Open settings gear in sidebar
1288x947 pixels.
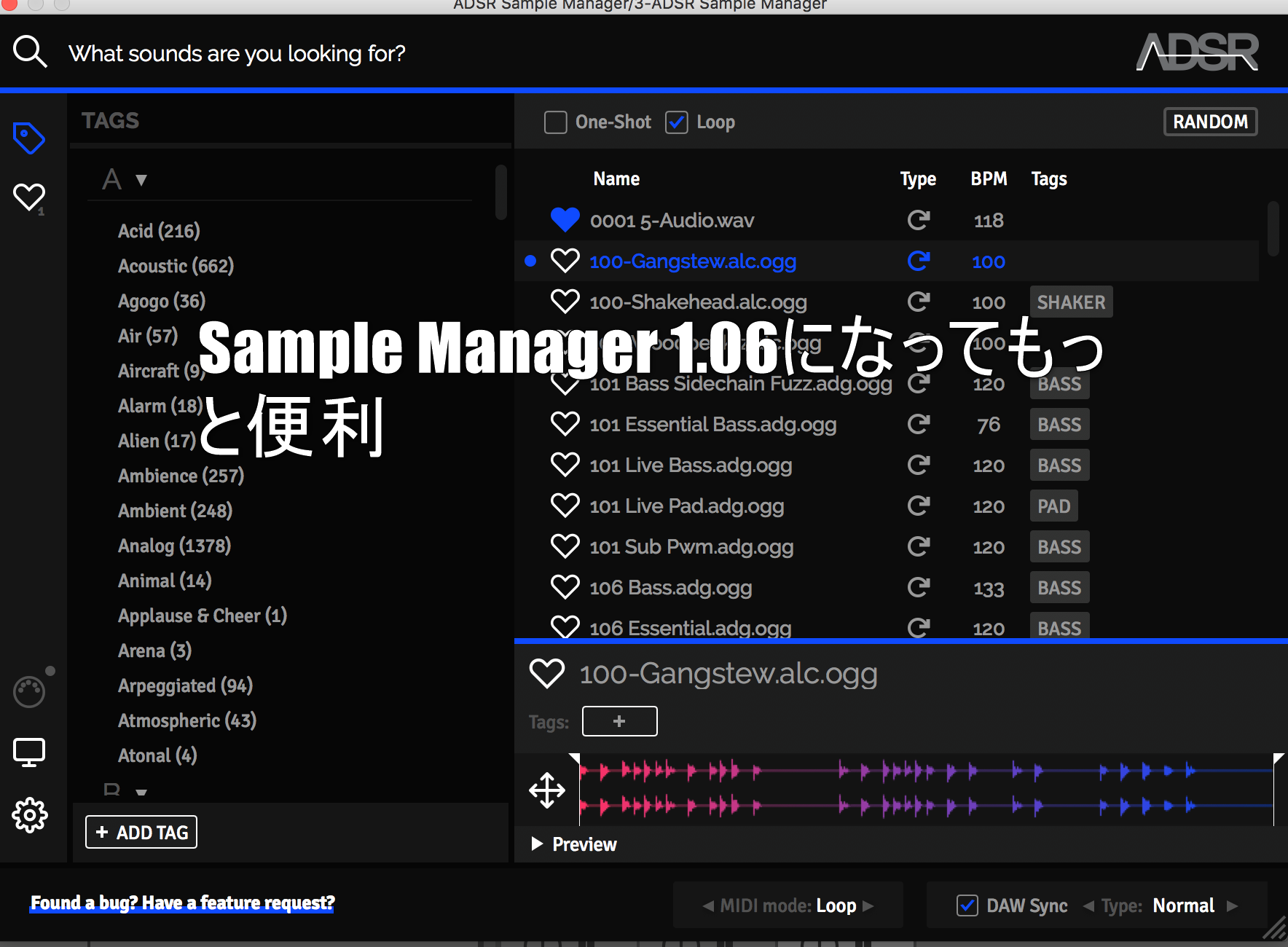tap(29, 815)
